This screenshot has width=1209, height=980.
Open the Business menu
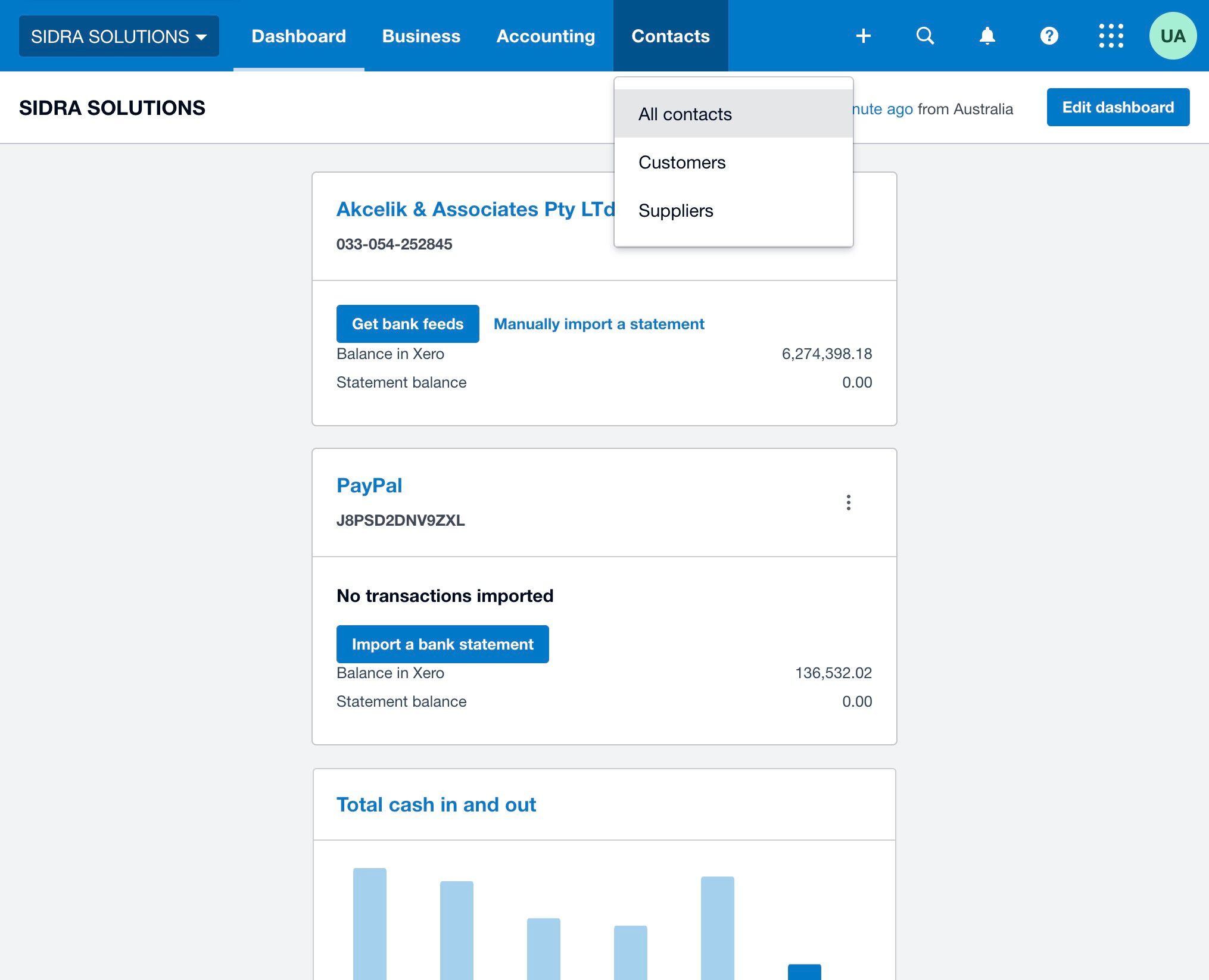(421, 36)
